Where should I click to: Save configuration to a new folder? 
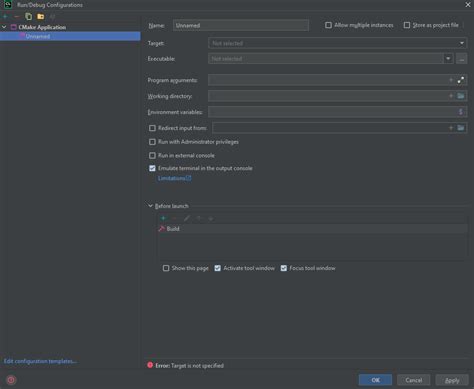(41, 16)
